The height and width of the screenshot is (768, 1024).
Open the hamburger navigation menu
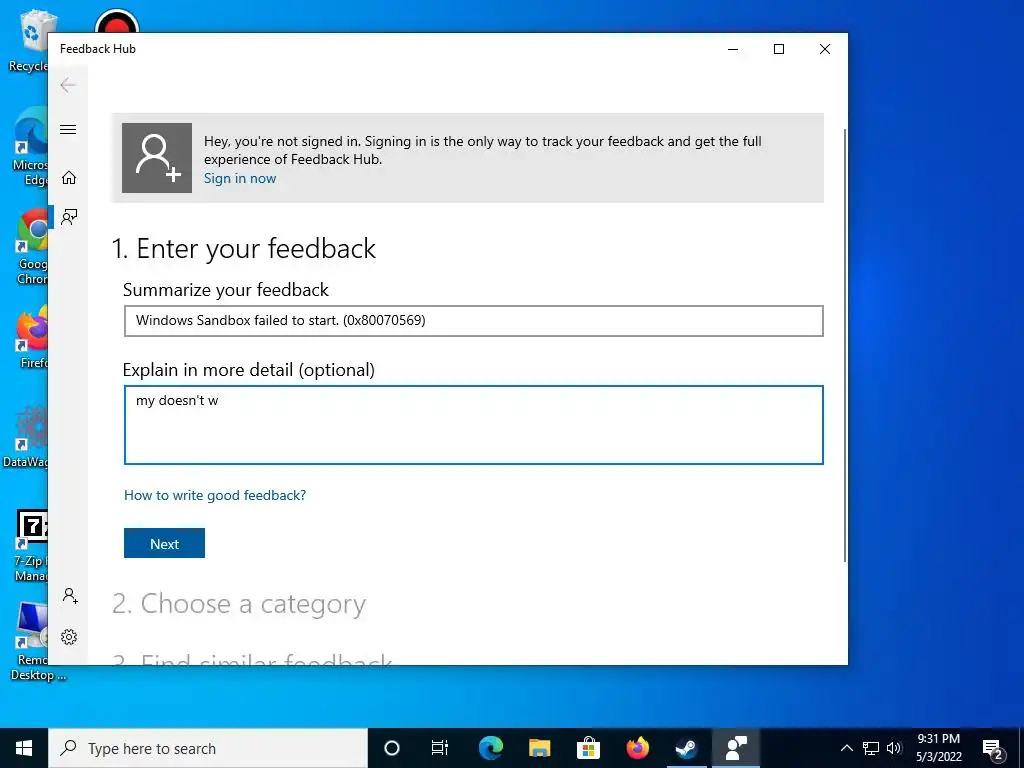[68, 129]
